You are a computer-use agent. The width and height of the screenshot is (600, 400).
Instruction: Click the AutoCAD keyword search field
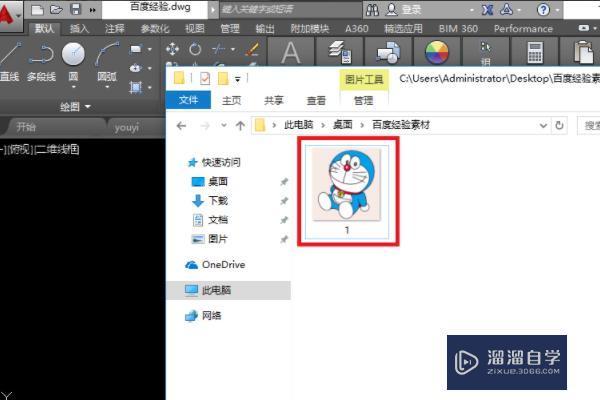coord(290,10)
